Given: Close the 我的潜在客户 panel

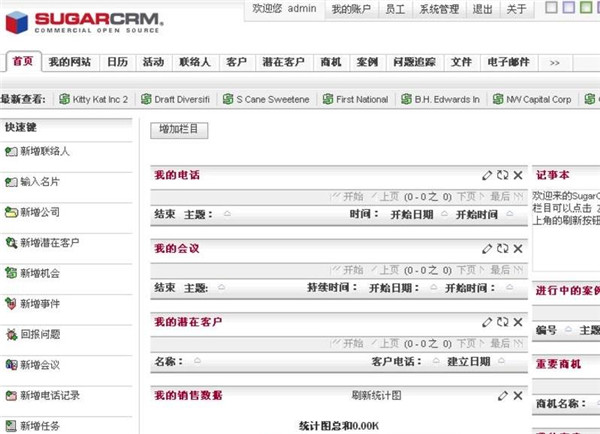Looking at the screenshot, I should (518, 322).
